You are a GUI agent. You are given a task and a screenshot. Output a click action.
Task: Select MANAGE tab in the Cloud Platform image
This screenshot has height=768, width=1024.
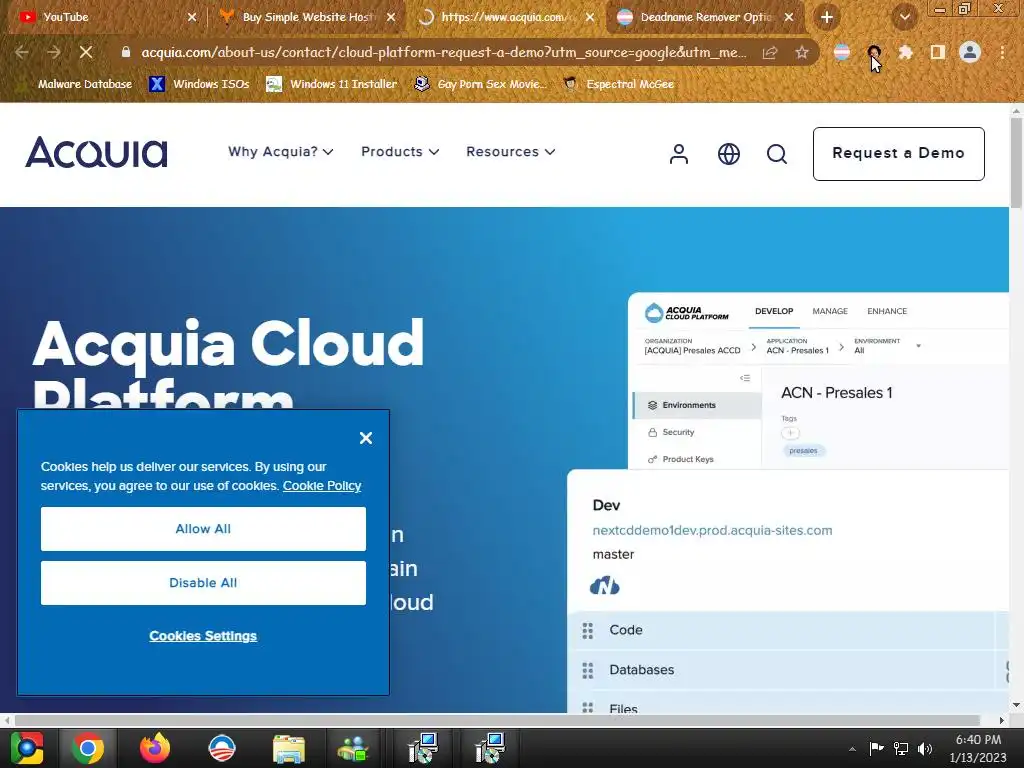pyautogui.click(x=830, y=312)
